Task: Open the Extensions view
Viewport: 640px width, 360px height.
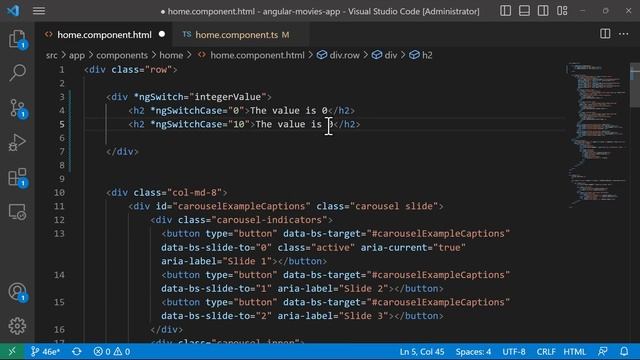Action: pyautogui.click(x=18, y=178)
